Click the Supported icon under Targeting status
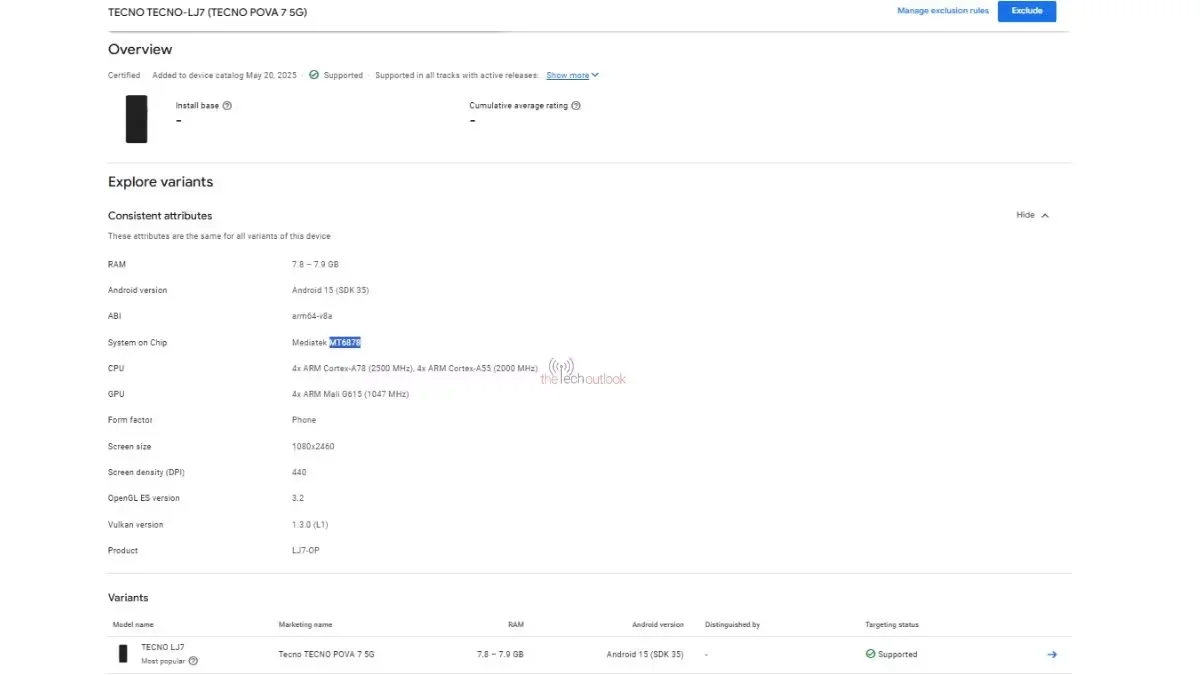The image size is (1200, 675). 871,654
